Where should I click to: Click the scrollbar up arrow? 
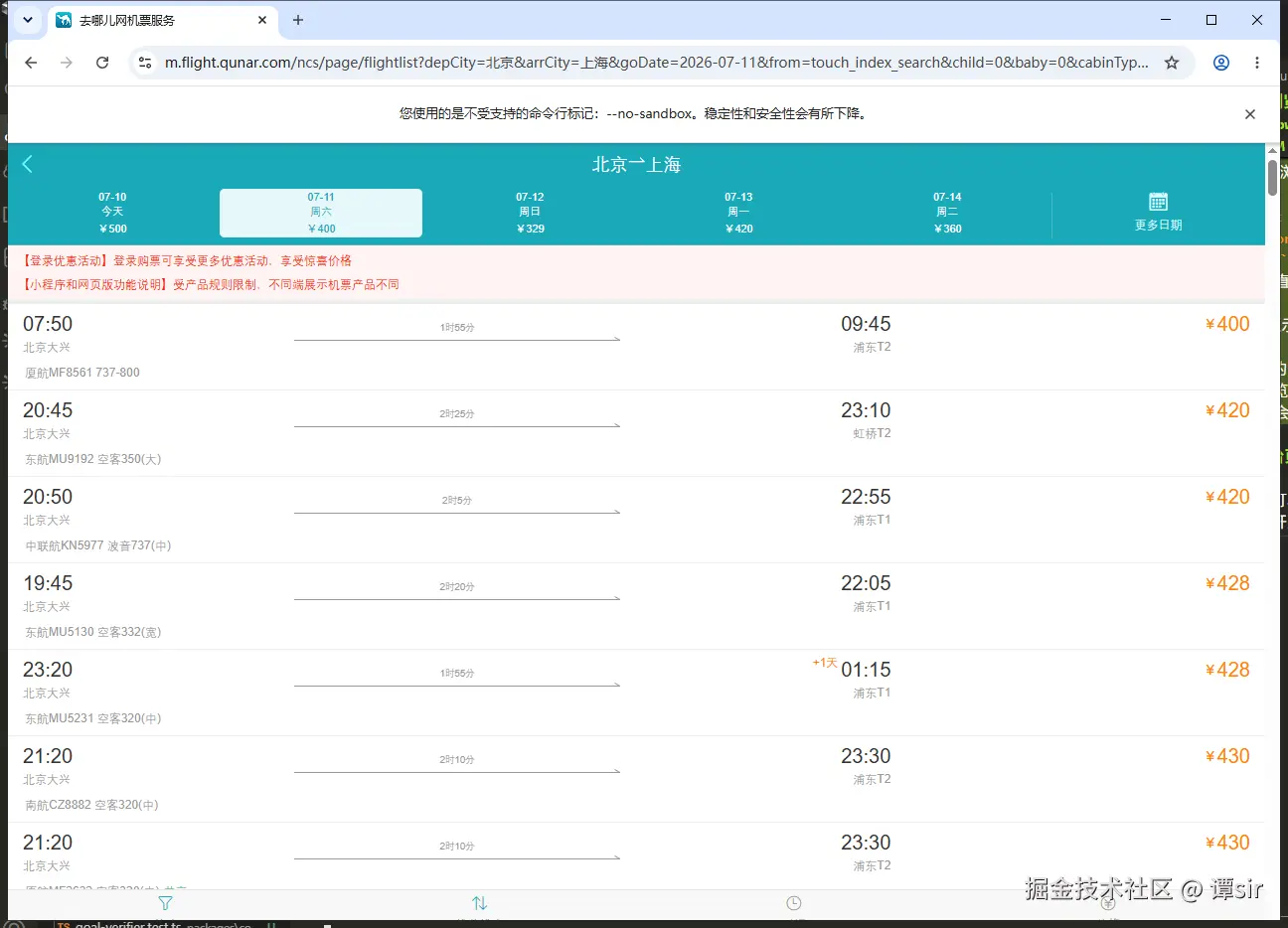[1272, 150]
